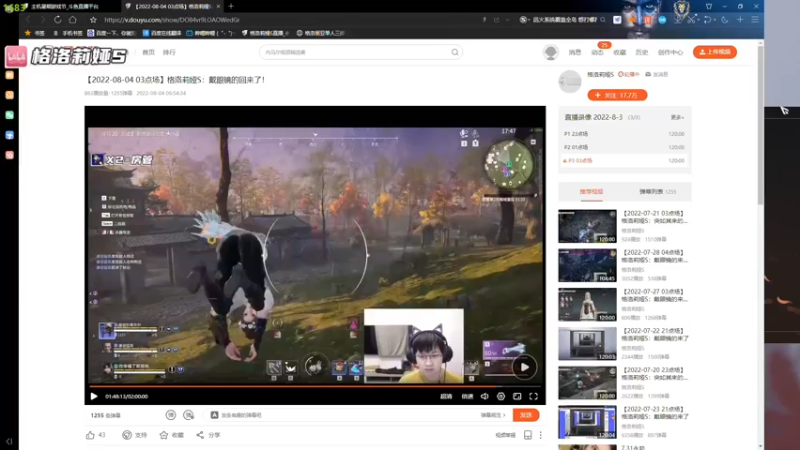Open 2022-07-22 21点场 video title
The height and width of the screenshot is (450, 800).
[x=655, y=334]
